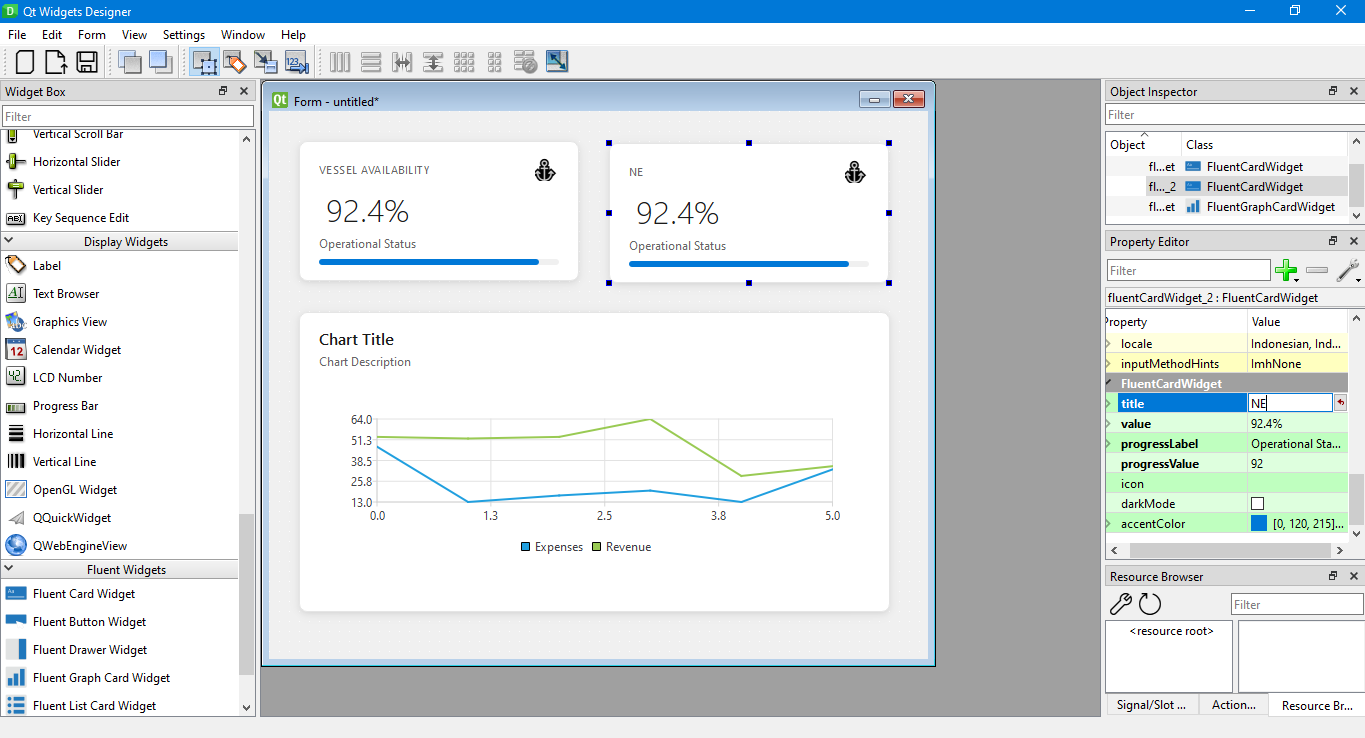Float the Object Inspector panel
Viewport: 1365px width, 738px height.
(1333, 91)
